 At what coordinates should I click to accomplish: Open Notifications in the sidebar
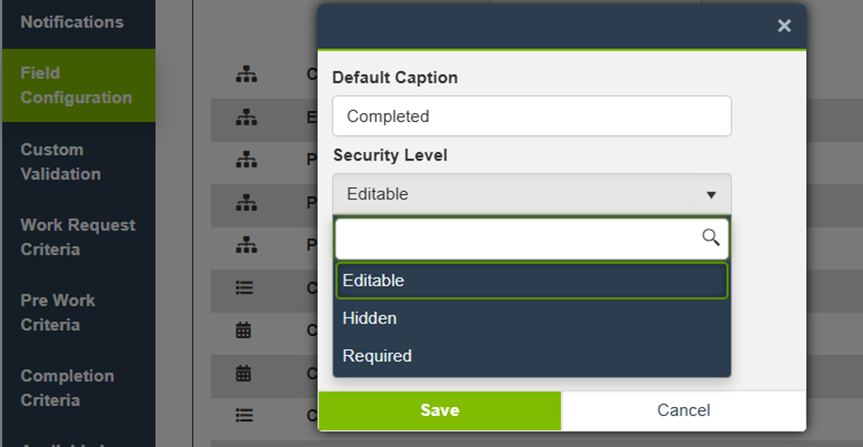coord(72,22)
